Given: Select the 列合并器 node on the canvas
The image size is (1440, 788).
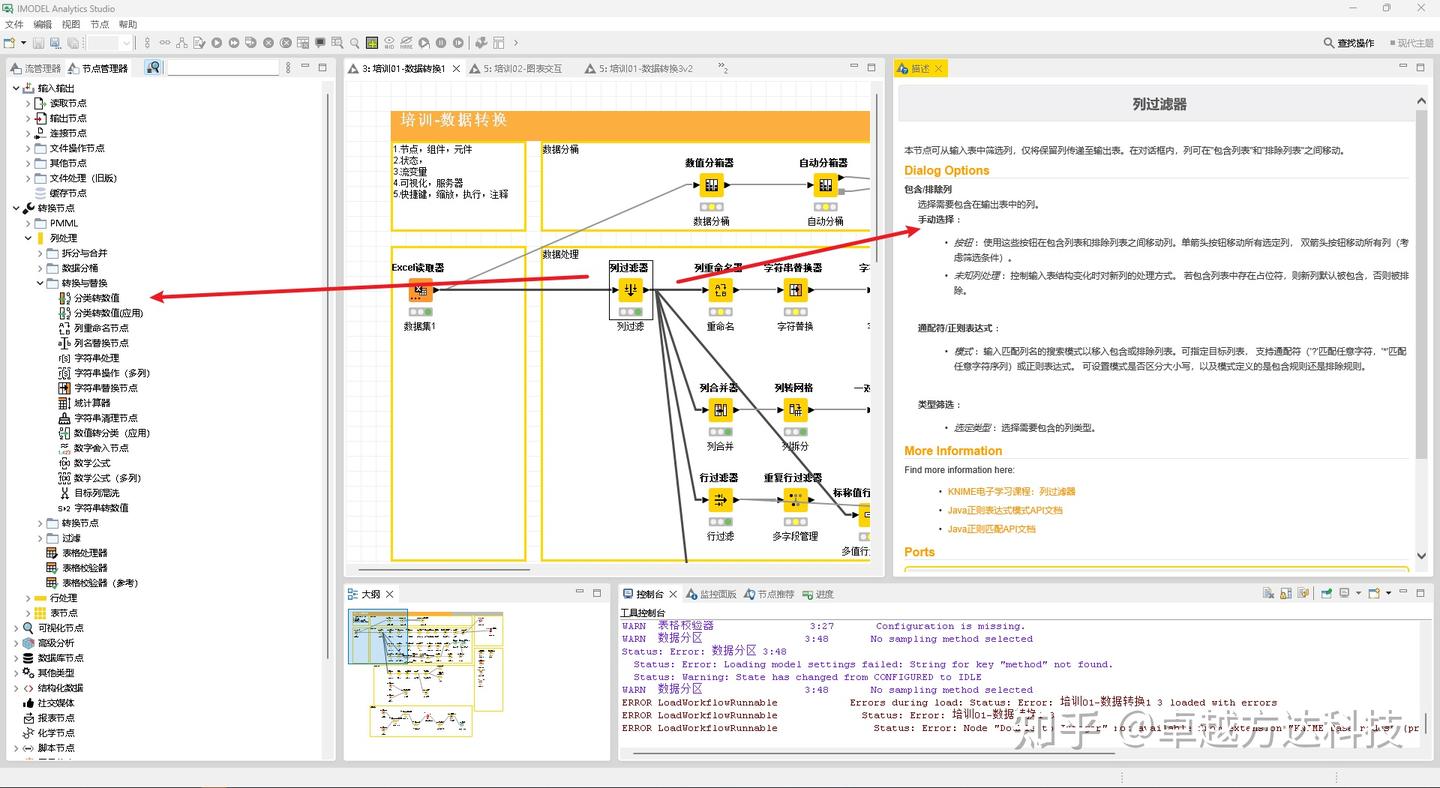Looking at the screenshot, I should pos(720,410).
